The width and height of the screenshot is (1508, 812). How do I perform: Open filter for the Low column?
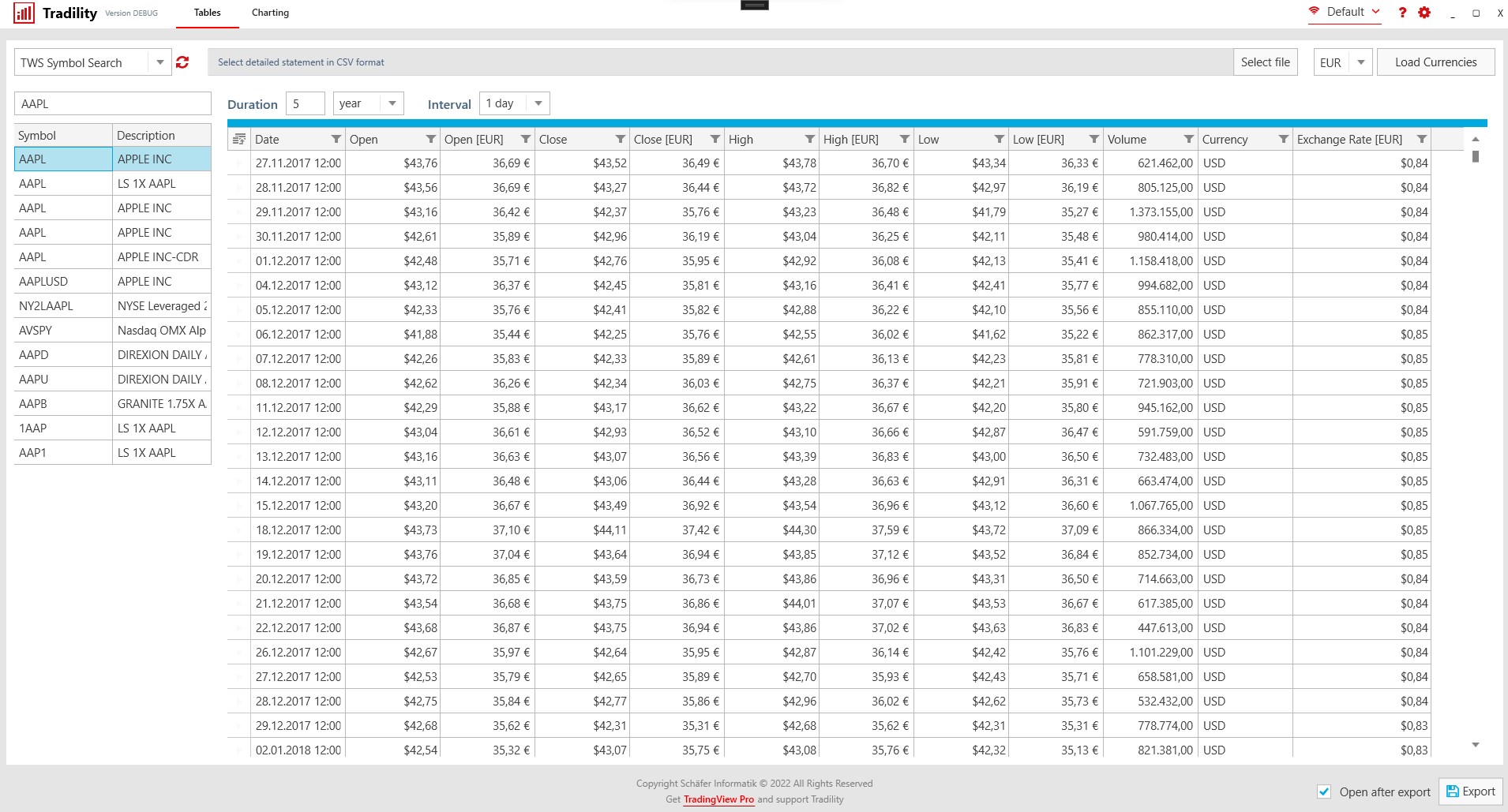(999, 140)
